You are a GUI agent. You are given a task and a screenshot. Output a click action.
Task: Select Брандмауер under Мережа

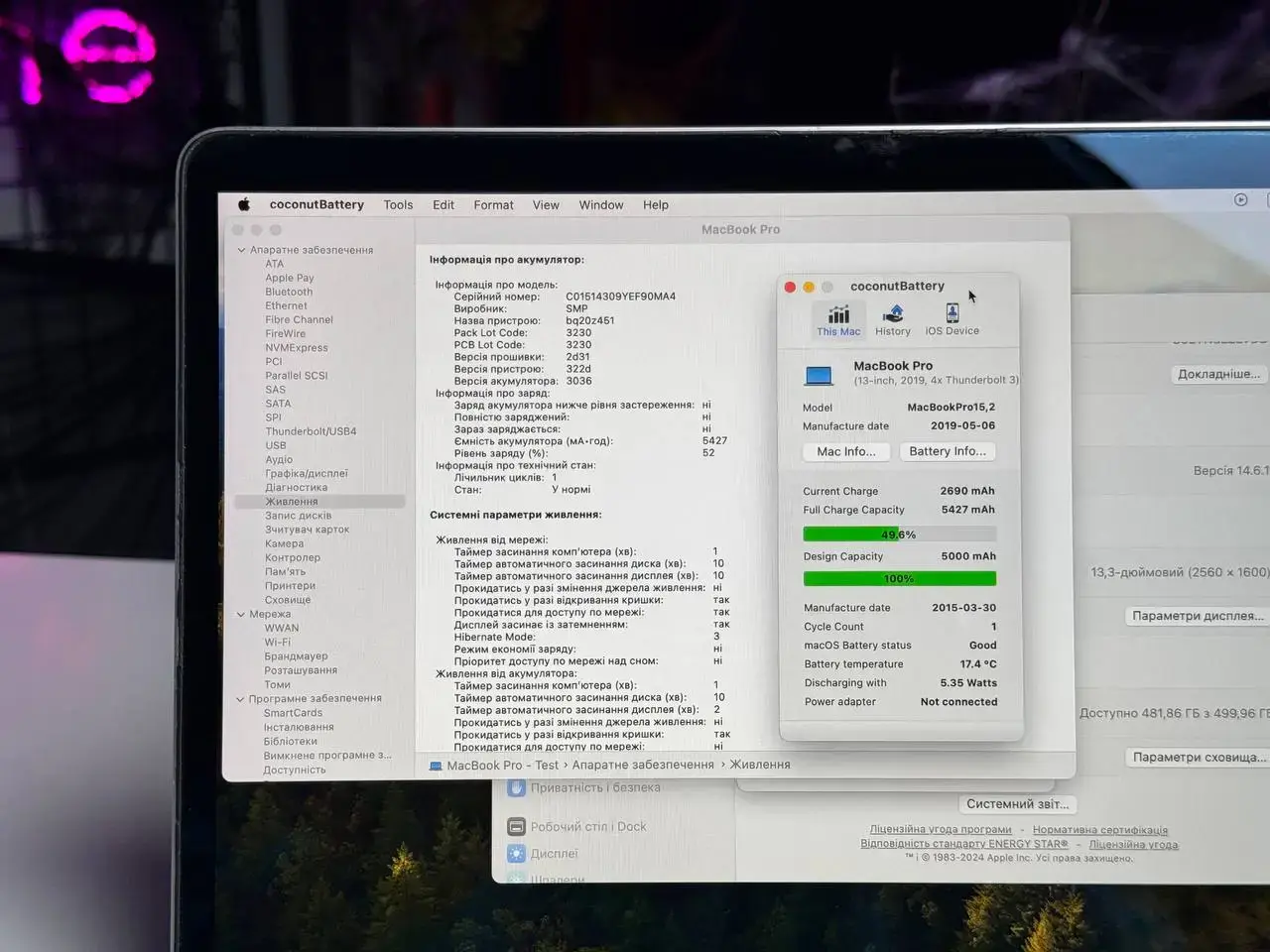[296, 656]
